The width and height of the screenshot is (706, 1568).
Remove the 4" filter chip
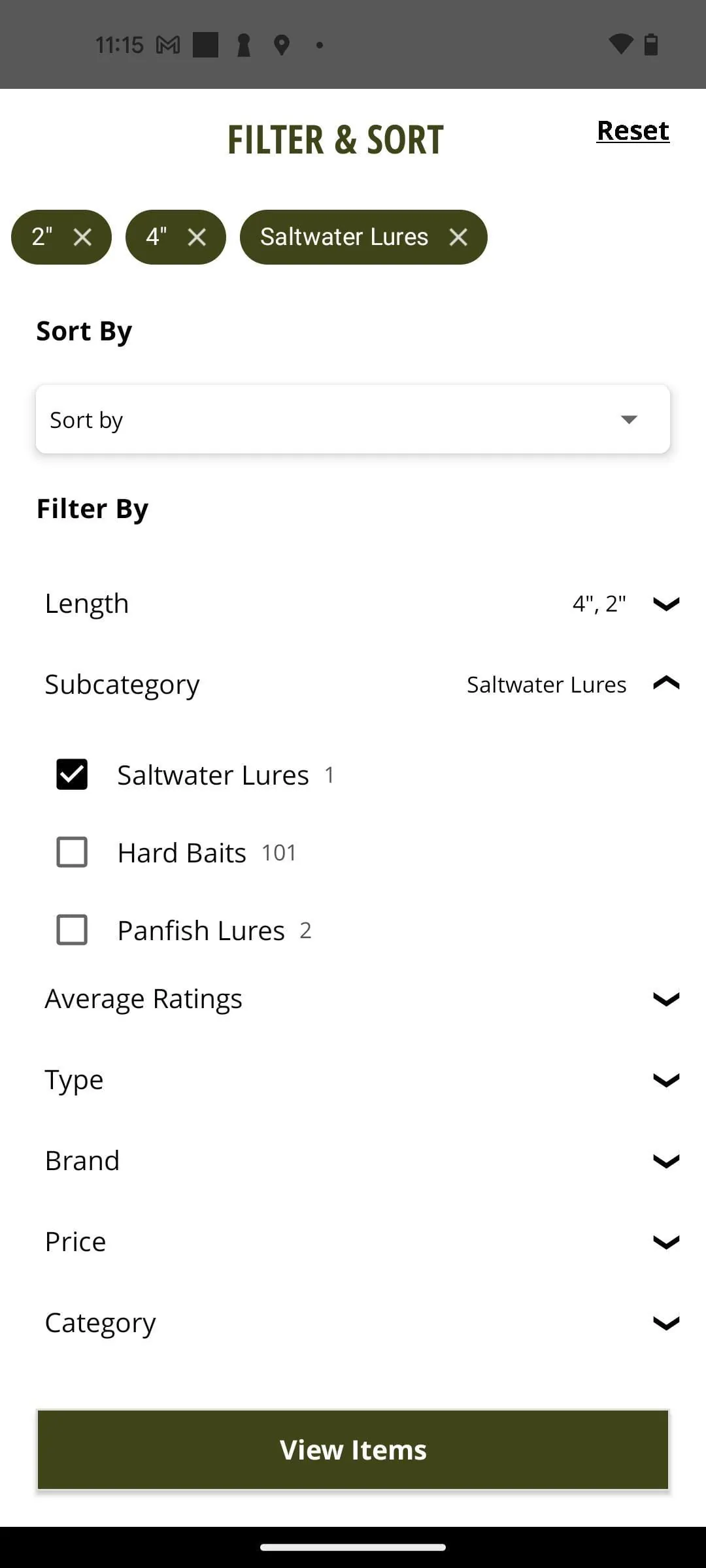[197, 237]
